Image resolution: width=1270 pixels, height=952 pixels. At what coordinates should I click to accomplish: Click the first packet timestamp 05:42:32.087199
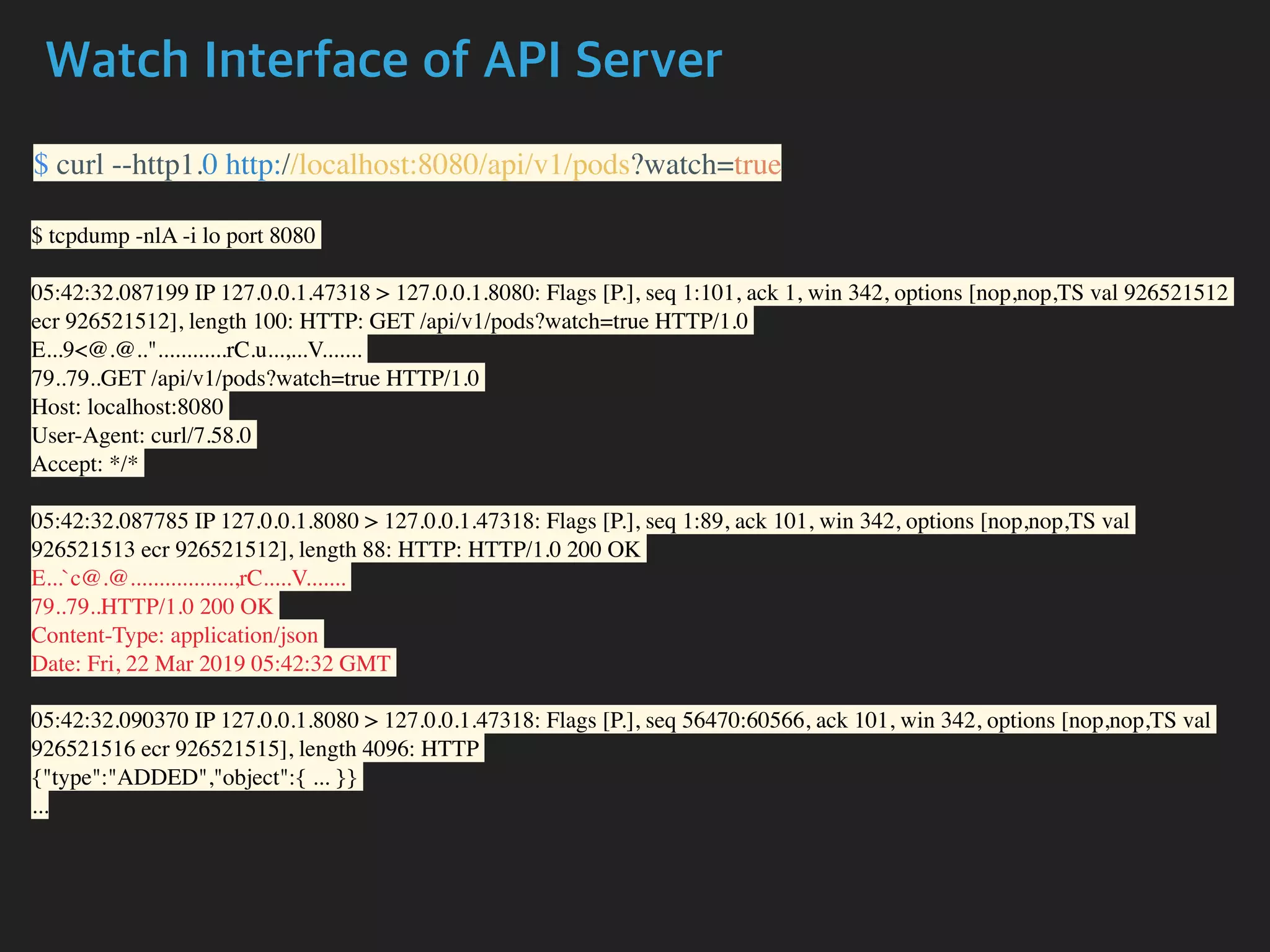[x=110, y=293]
